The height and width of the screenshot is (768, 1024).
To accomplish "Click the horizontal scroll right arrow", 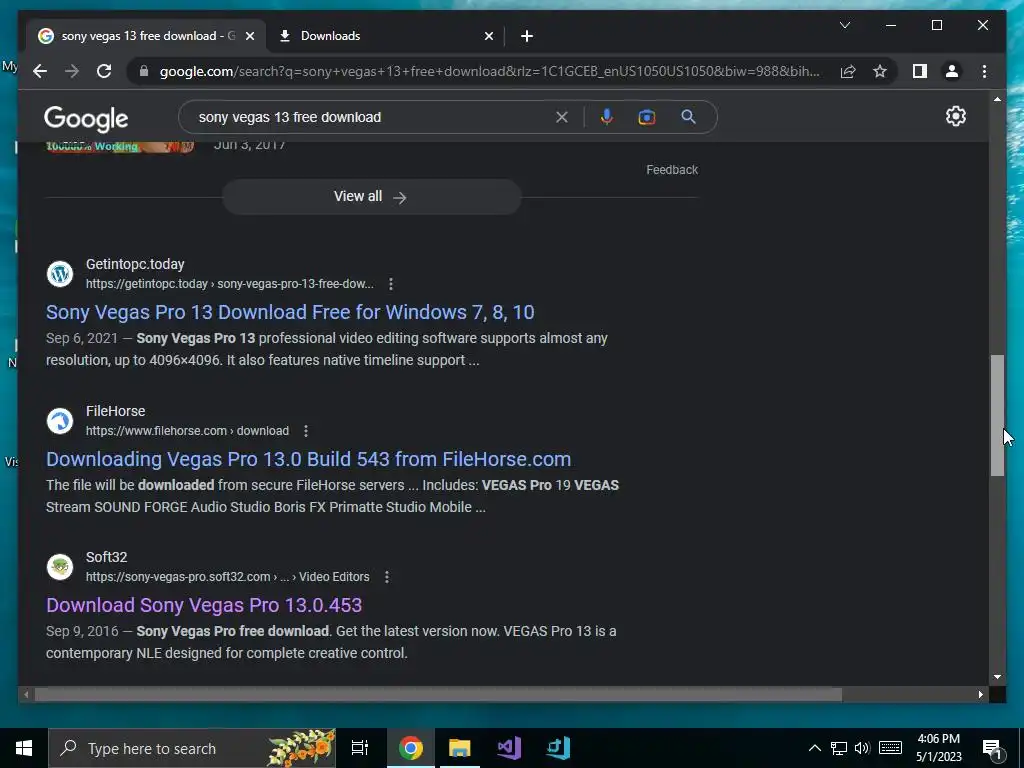I will [x=980, y=695].
